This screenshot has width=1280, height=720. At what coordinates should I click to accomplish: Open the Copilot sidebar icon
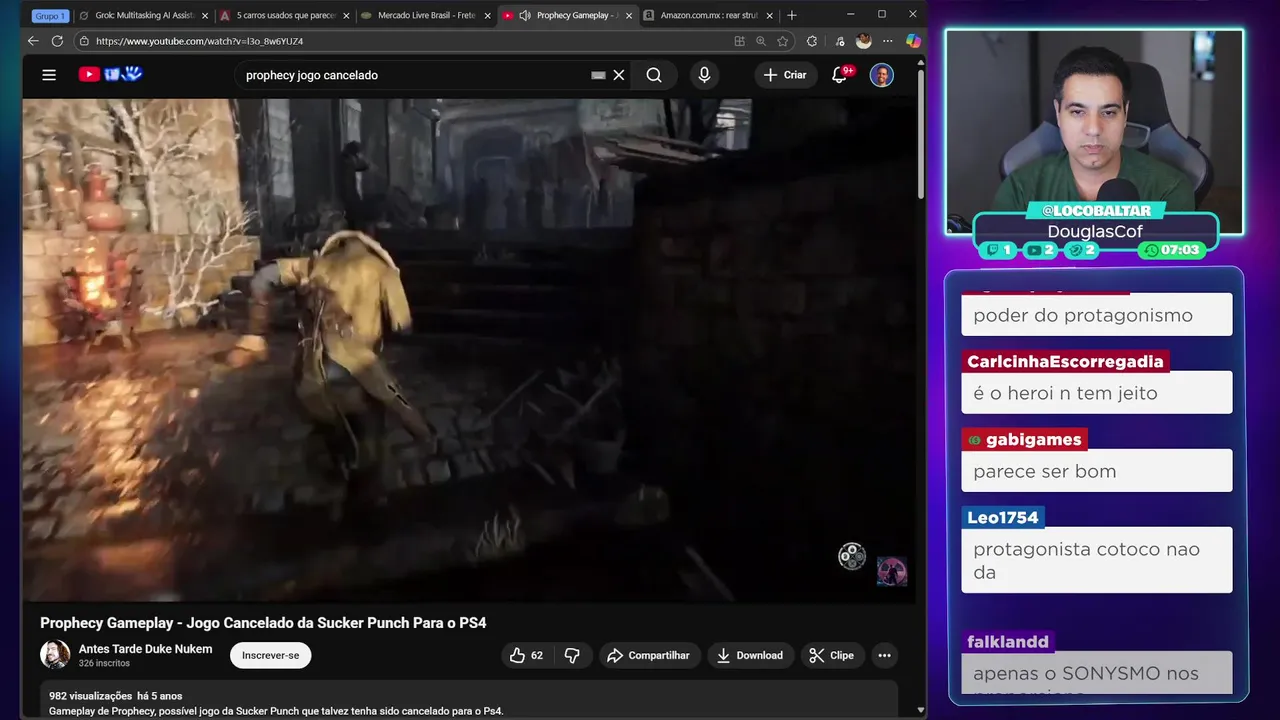913,41
